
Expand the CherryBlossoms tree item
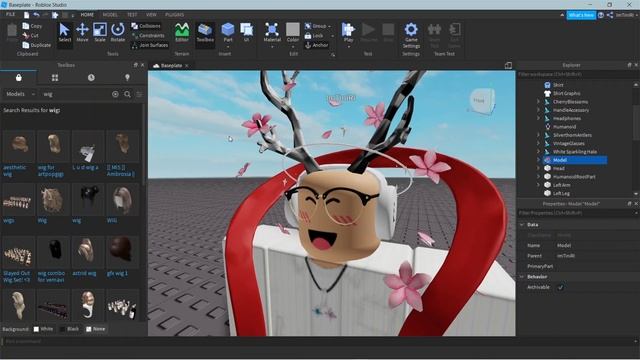pos(538,102)
